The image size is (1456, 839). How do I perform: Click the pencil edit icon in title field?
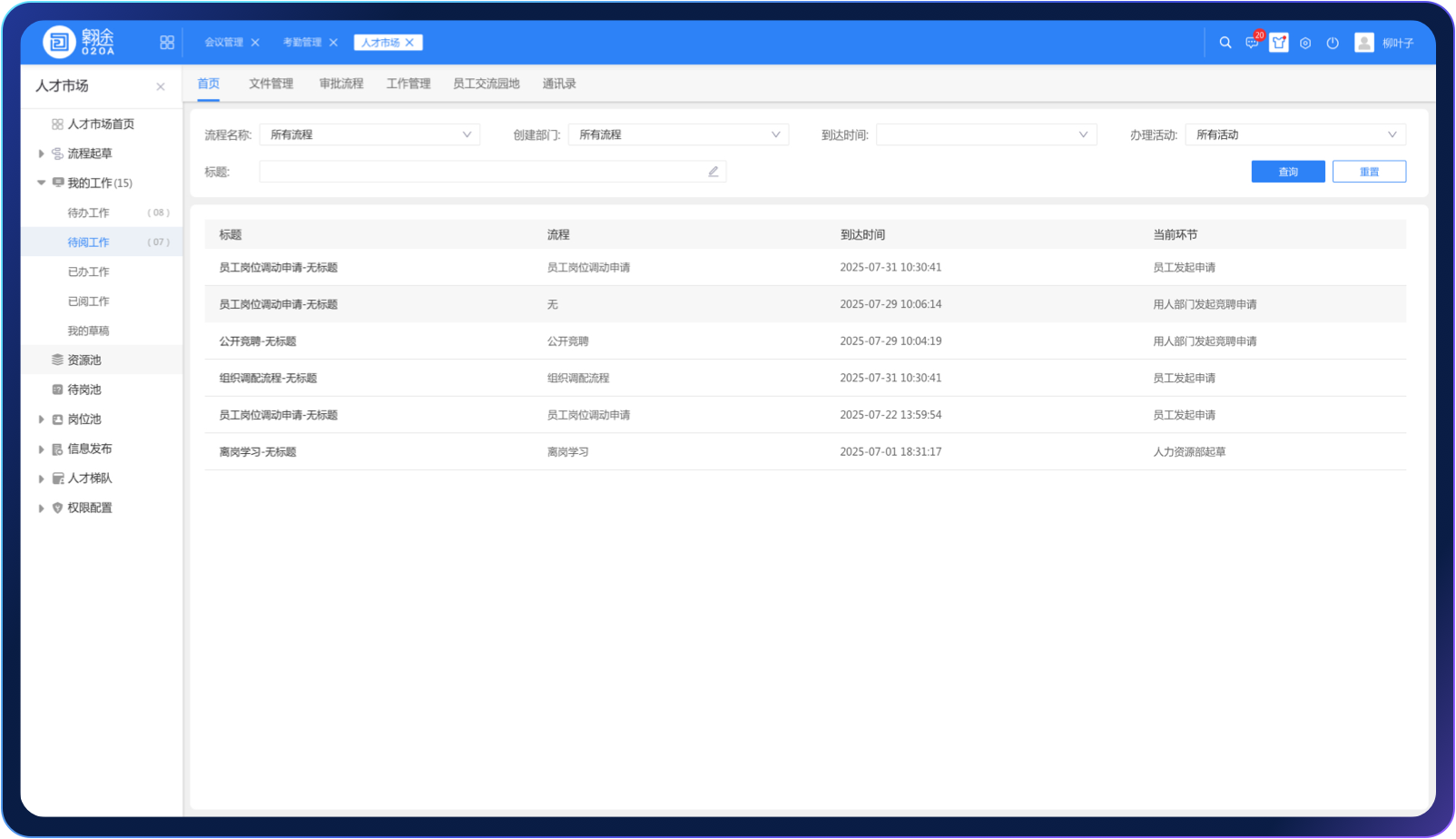click(x=713, y=172)
